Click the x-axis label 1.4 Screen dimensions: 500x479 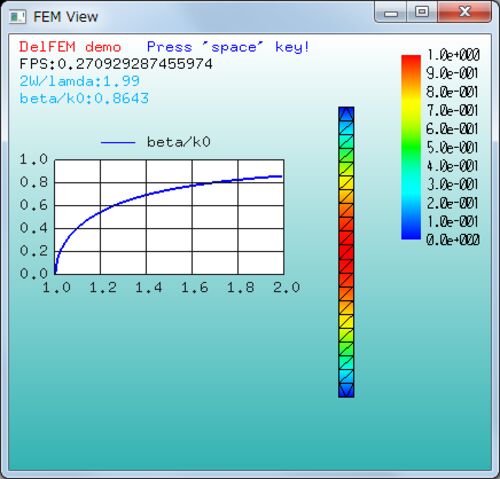click(149, 287)
